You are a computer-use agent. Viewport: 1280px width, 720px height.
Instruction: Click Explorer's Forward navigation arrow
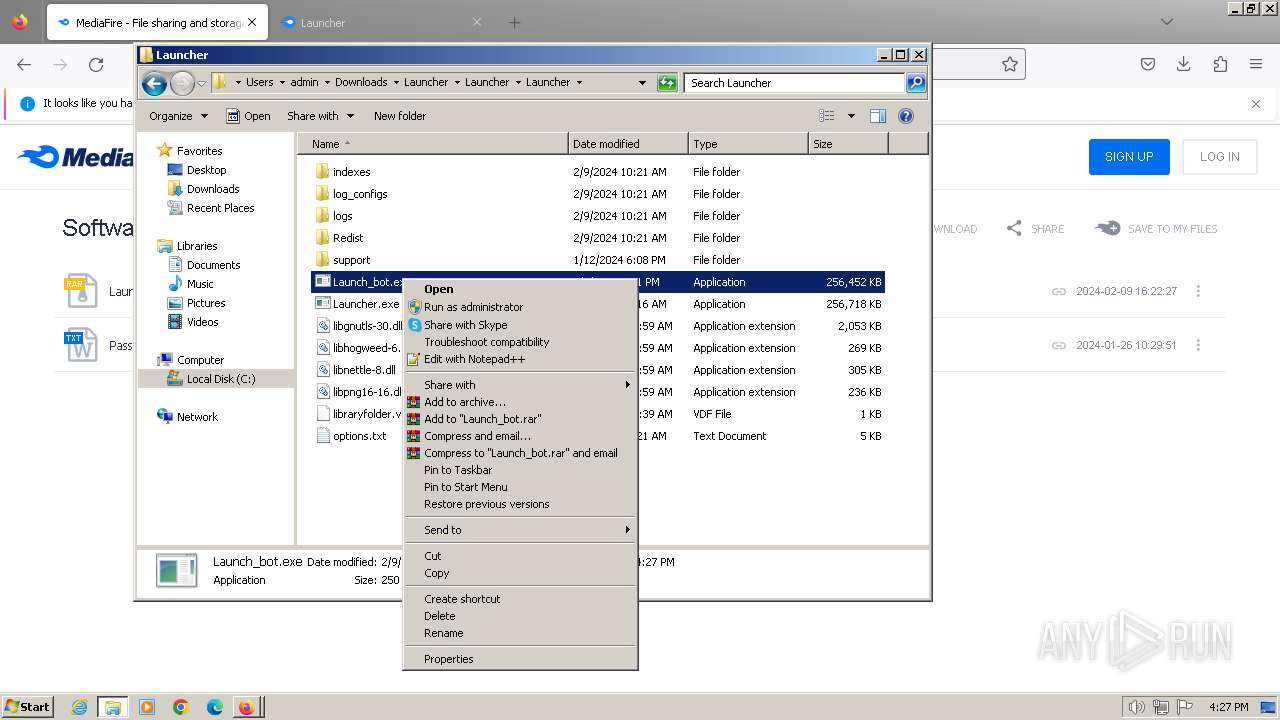click(182, 83)
